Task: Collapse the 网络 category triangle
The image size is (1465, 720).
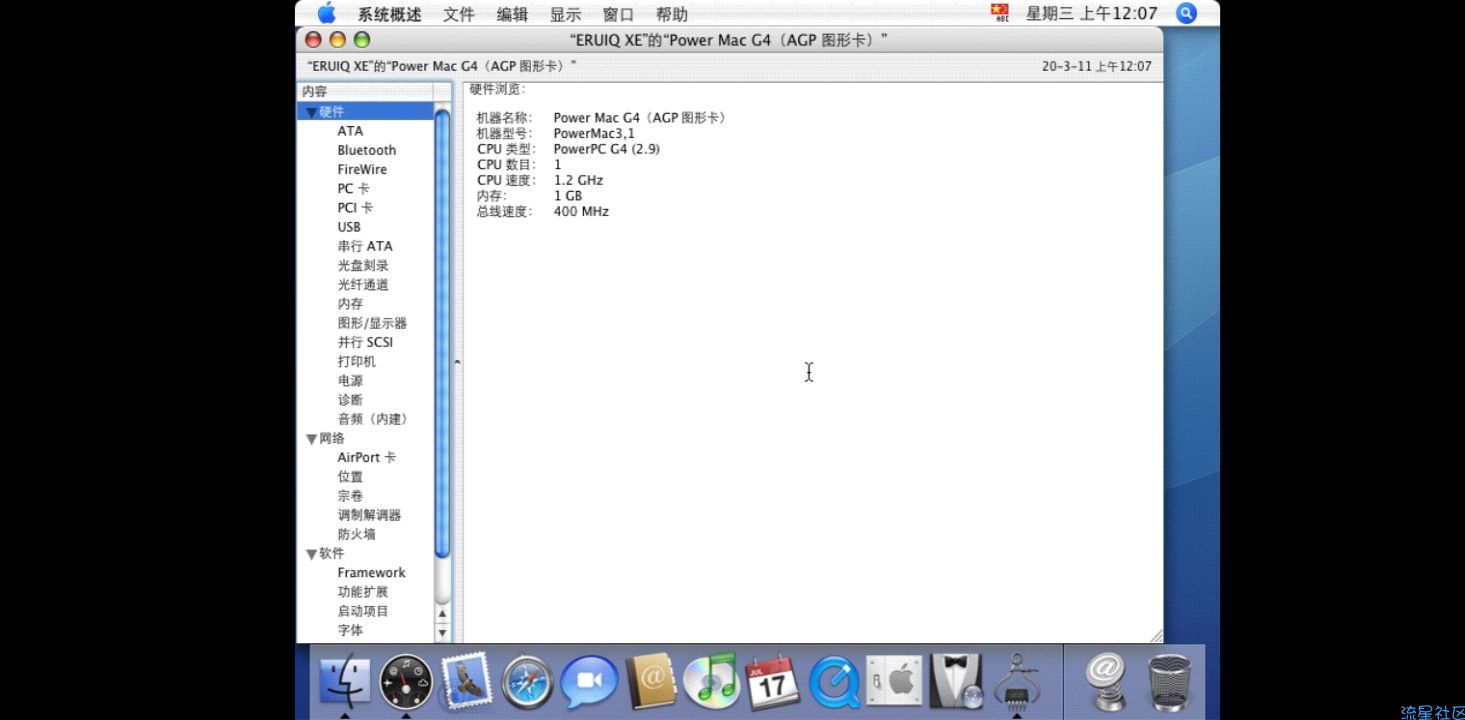Action: pos(312,438)
